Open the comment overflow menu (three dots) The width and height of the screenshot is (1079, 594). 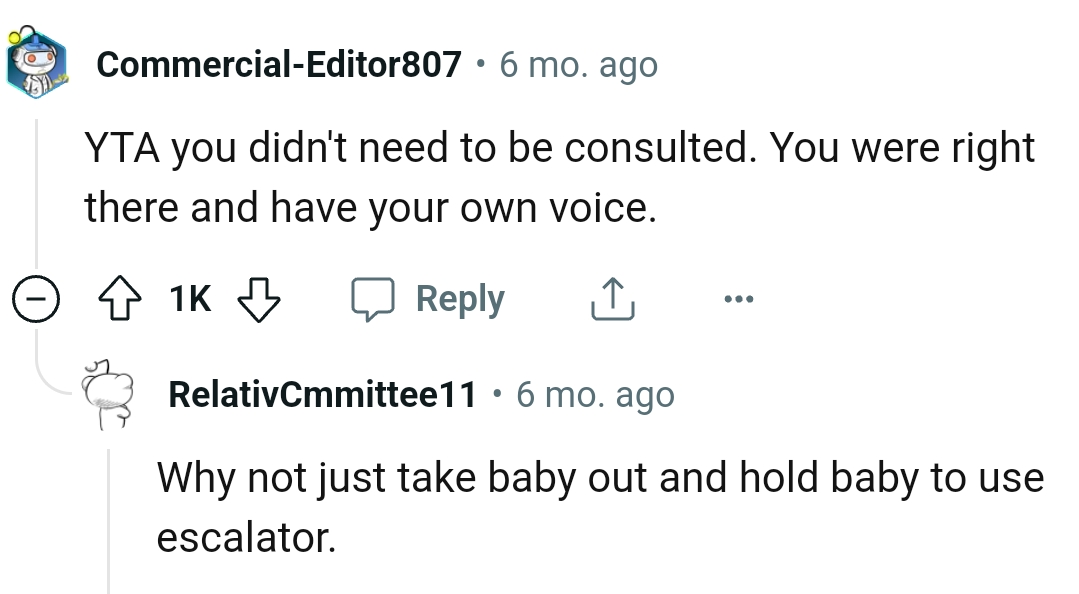click(x=738, y=297)
